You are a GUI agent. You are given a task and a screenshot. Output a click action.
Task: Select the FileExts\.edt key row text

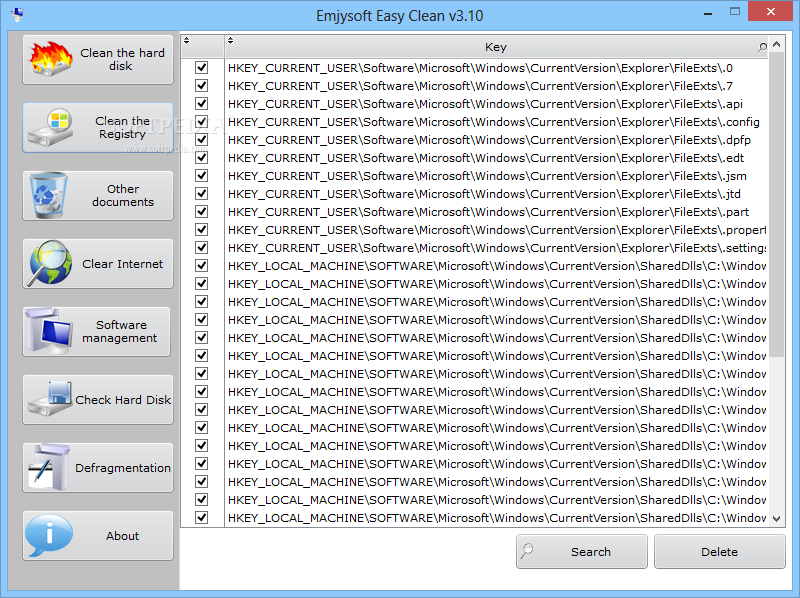pos(486,158)
